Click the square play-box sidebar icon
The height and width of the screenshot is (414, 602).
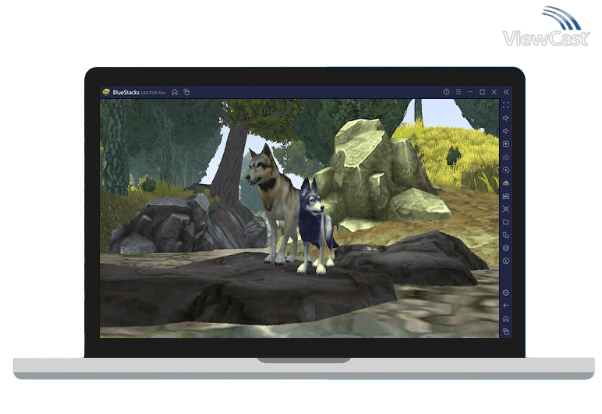(506, 144)
